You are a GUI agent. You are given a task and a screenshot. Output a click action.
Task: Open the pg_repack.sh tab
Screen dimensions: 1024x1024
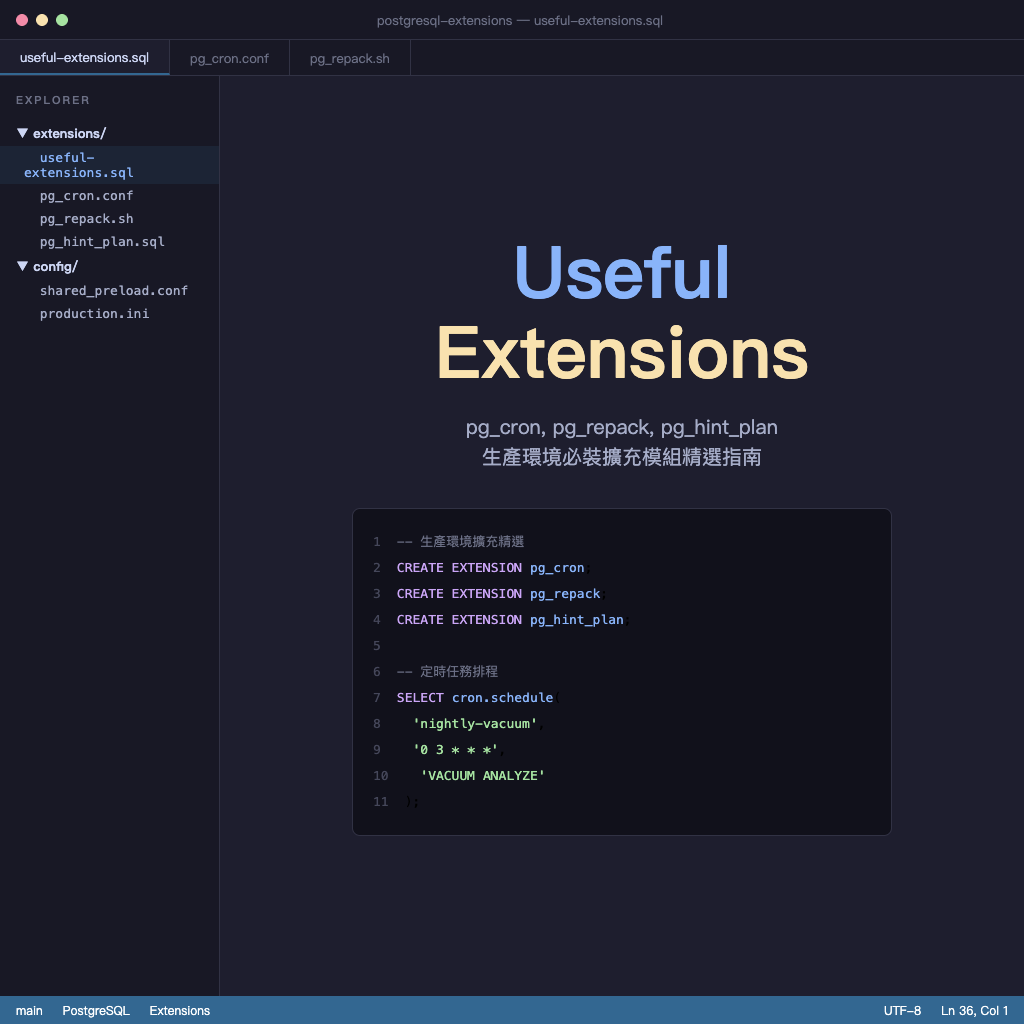click(x=349, y=58)
